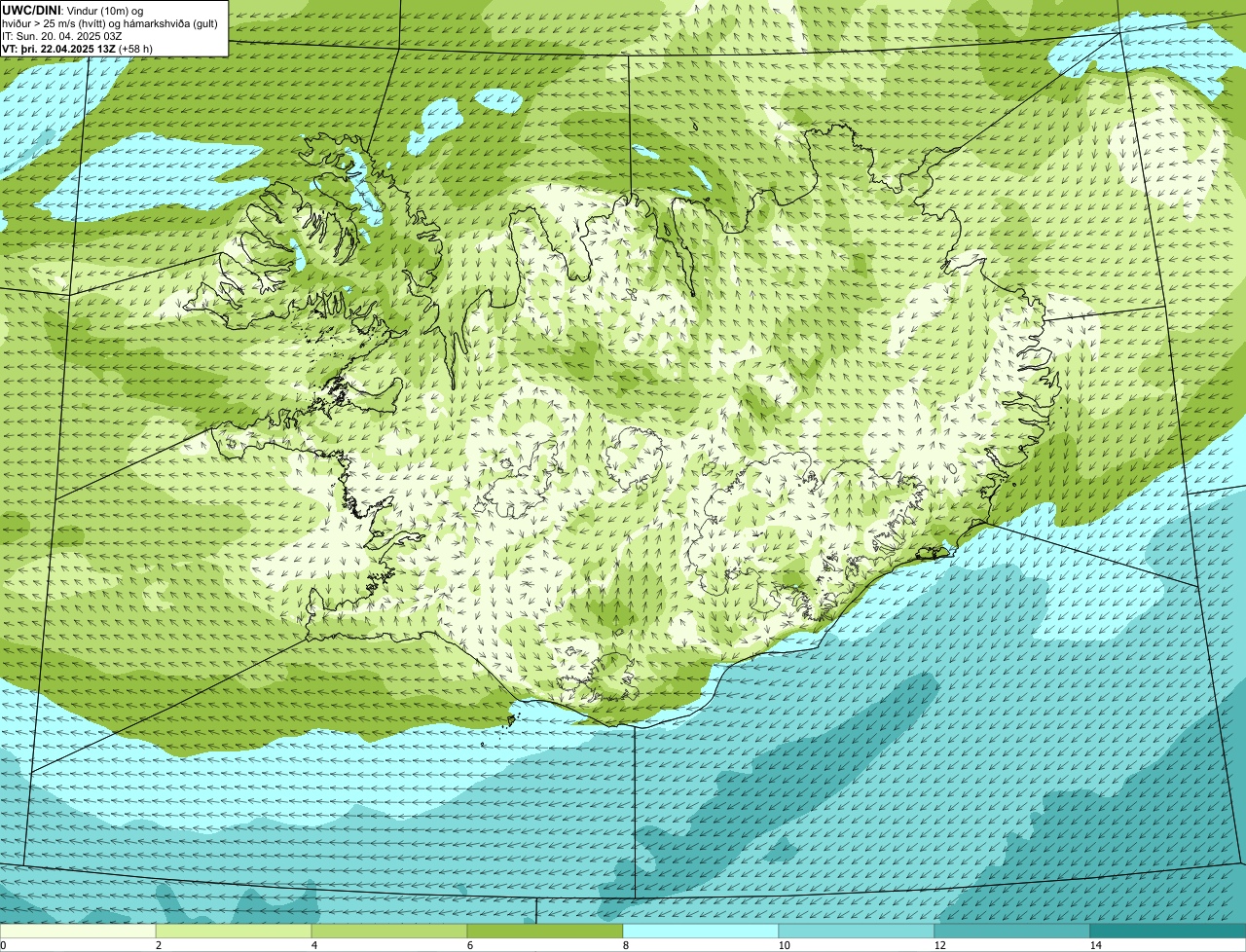Image resolution: width=1246 pixels, height=952 pixels.
Task: Select the valid time 'VT: þri. 22.04.2025 13Z (+58 h)'
Action: pos(77,48)
